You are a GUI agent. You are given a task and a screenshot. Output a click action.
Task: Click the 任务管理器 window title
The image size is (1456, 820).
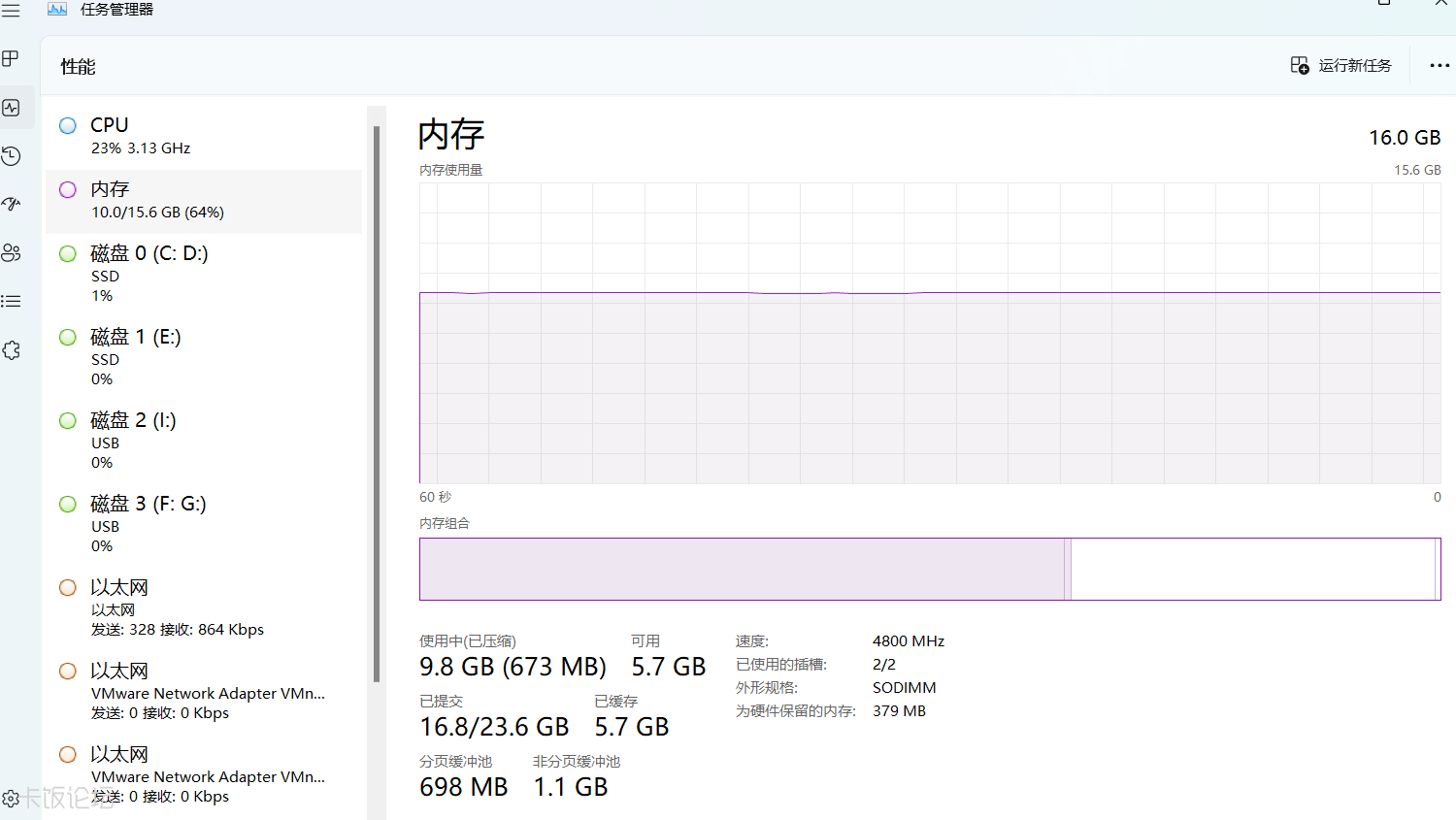(x=116, y=9)
